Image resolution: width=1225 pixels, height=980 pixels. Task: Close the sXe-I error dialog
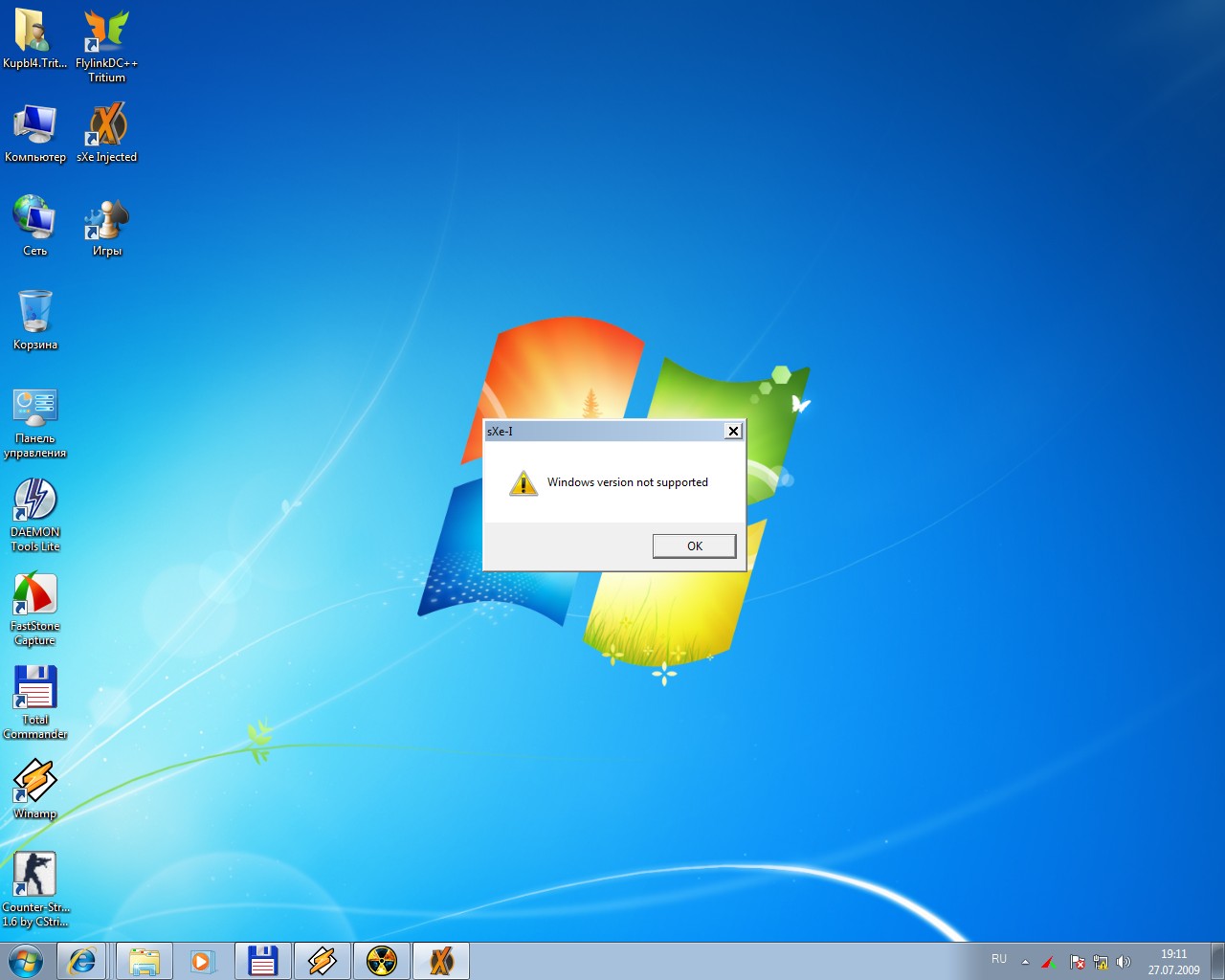pyautogui.click(x=733, y=431)
